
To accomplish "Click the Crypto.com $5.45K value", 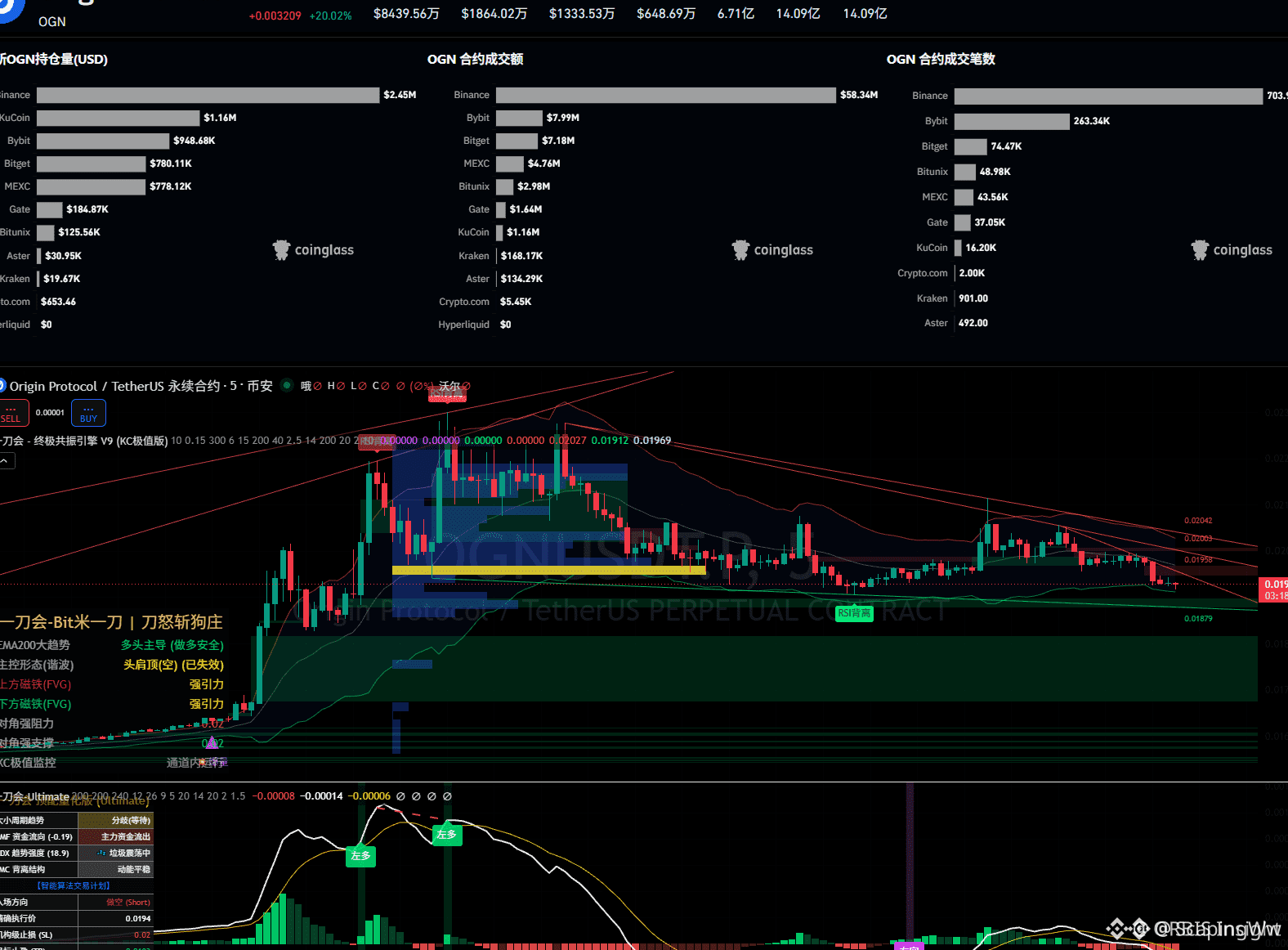I will pos(516,302).
